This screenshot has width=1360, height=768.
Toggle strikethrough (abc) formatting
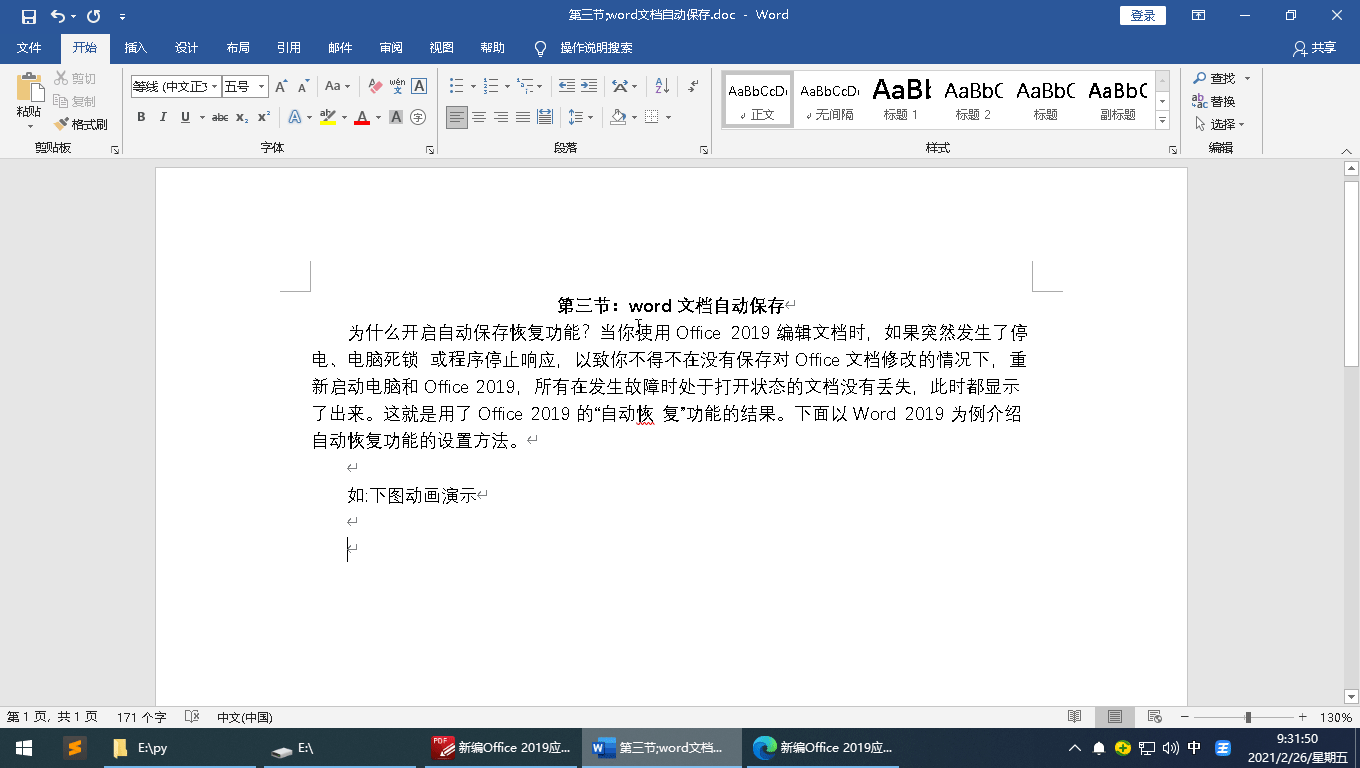tap(220, 117)
